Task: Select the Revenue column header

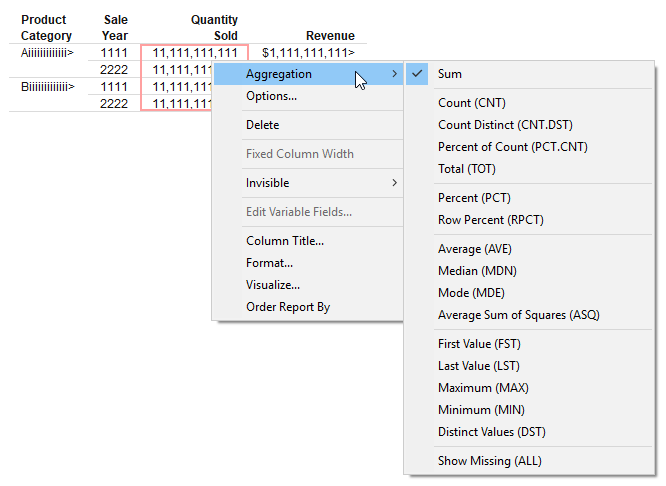Action: click(x=330, y=36)
